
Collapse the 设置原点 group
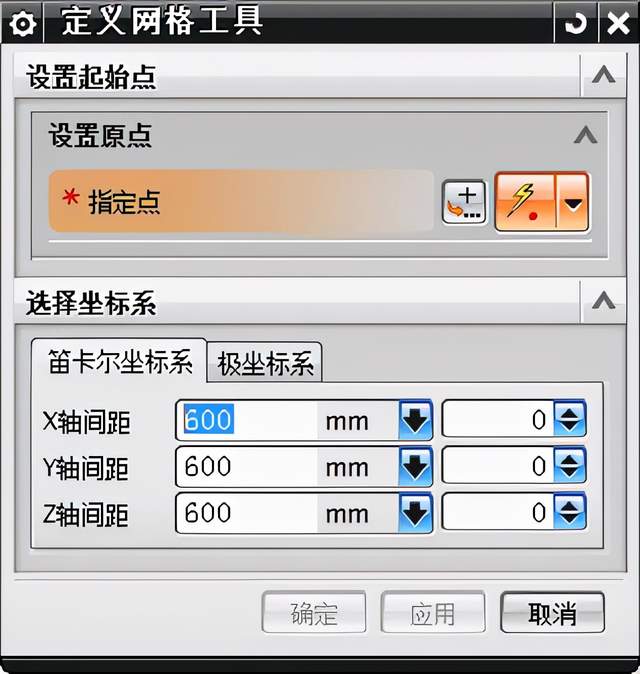[585, 135]
